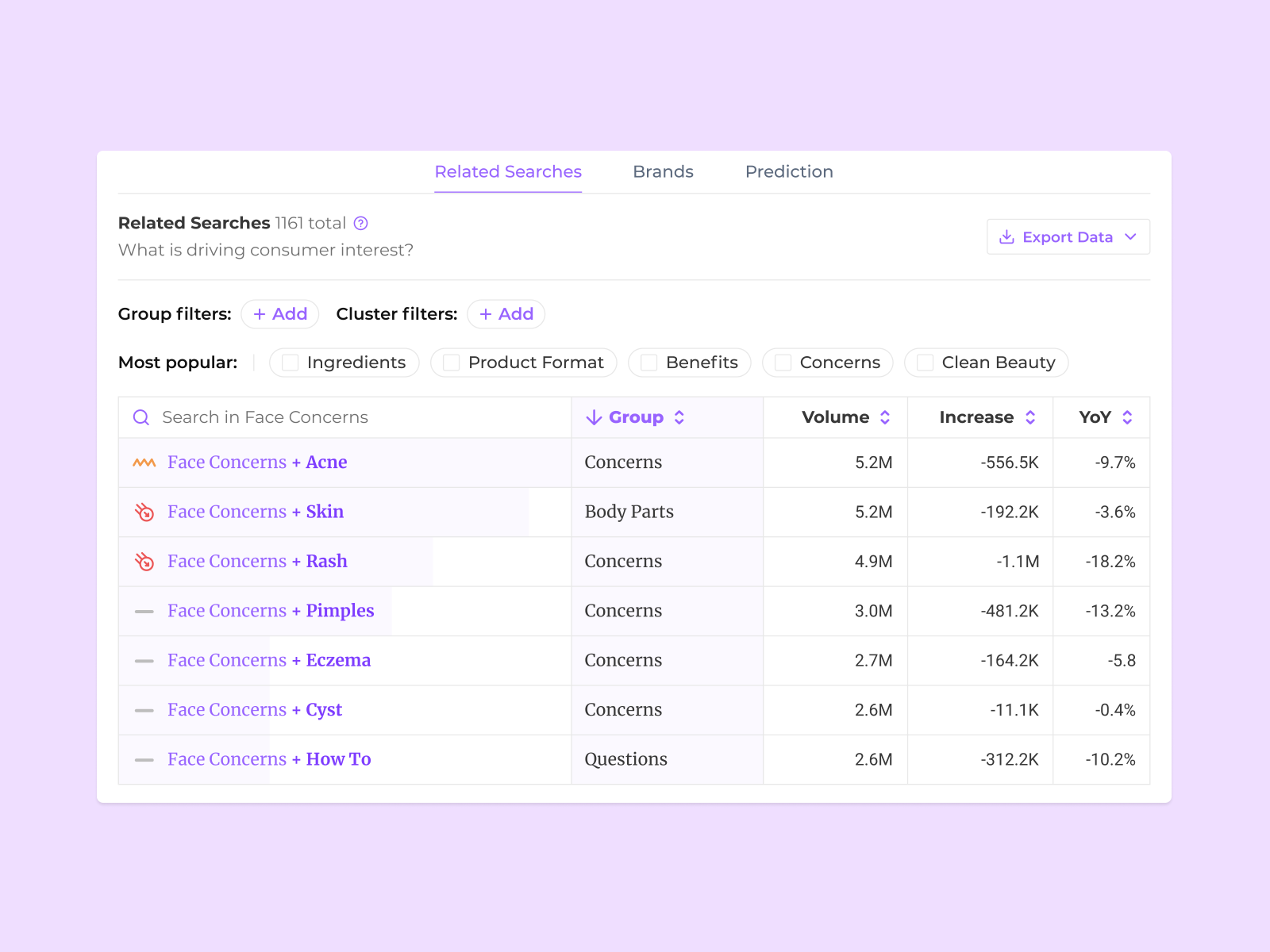Click the flat trend dash icon next to Face Concerns + Pimples
The height and width of the screenshot is (952, 1270).
tap(144, 611)
